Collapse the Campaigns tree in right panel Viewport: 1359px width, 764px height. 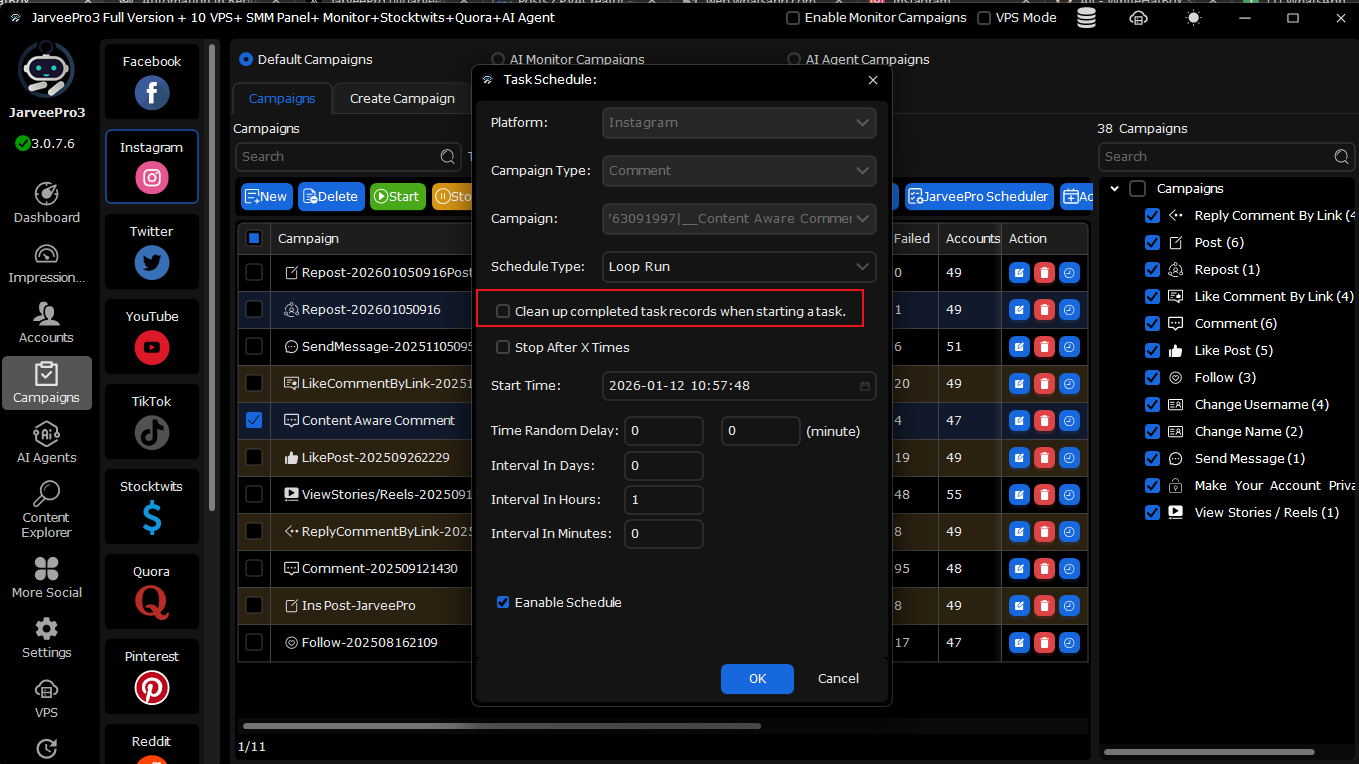pyautogui.click(x=1114, y=189)
